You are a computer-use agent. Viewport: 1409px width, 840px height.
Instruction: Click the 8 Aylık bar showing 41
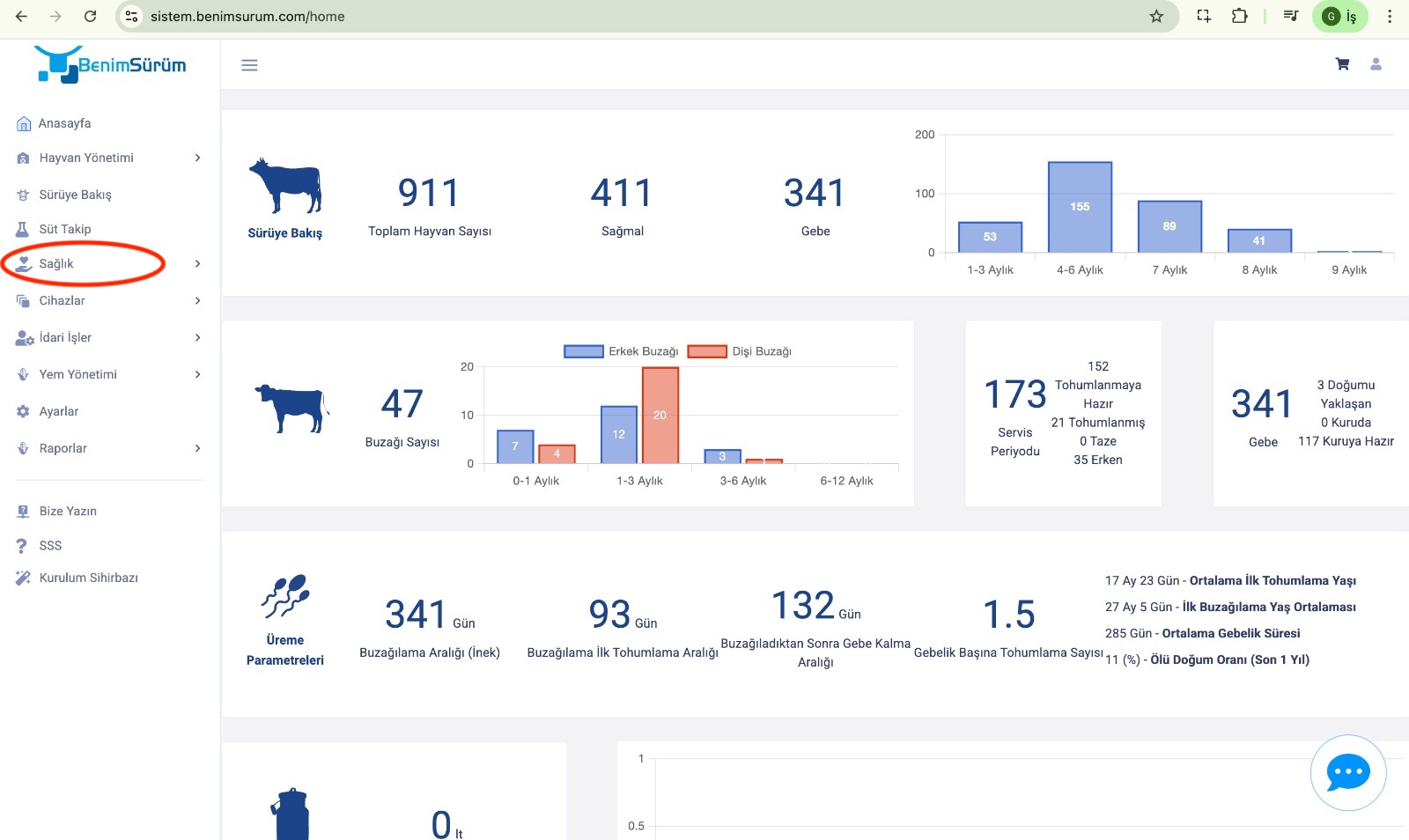(x=1259, y=240)
